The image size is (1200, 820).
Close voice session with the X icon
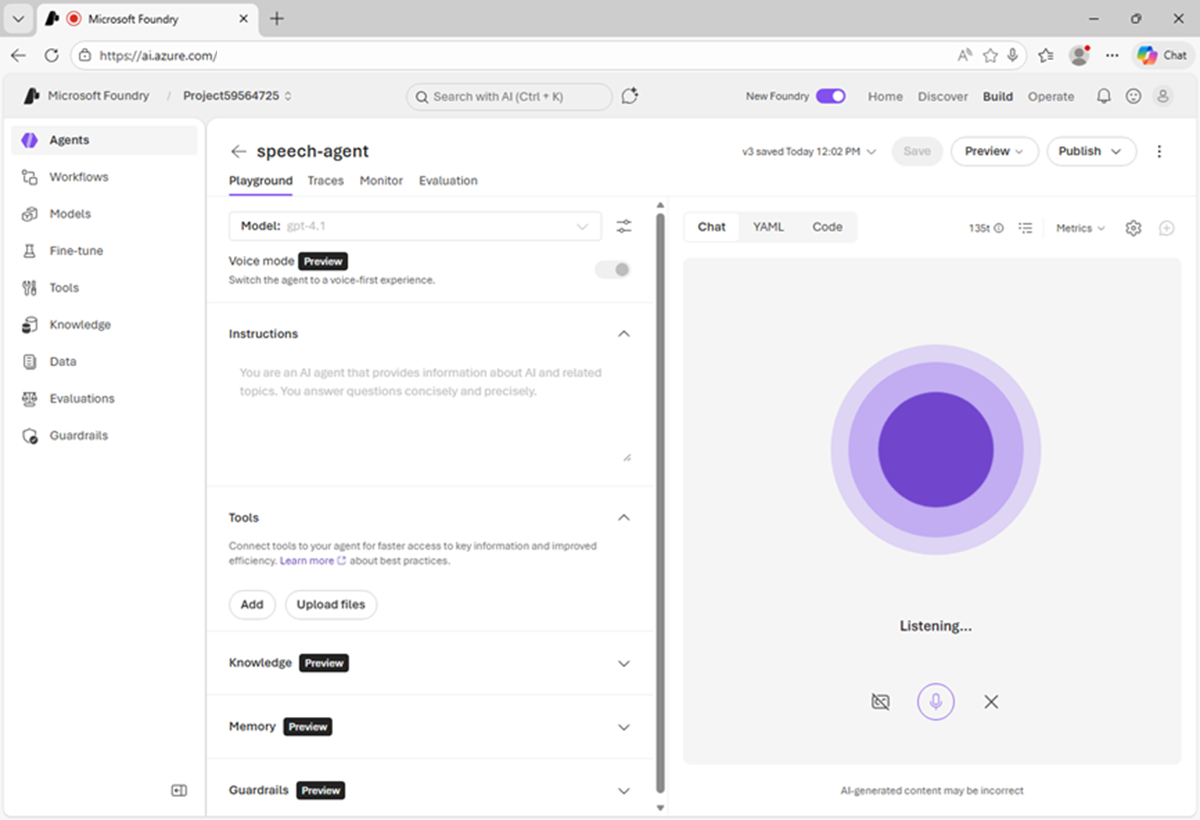click(x=991, y=702)
